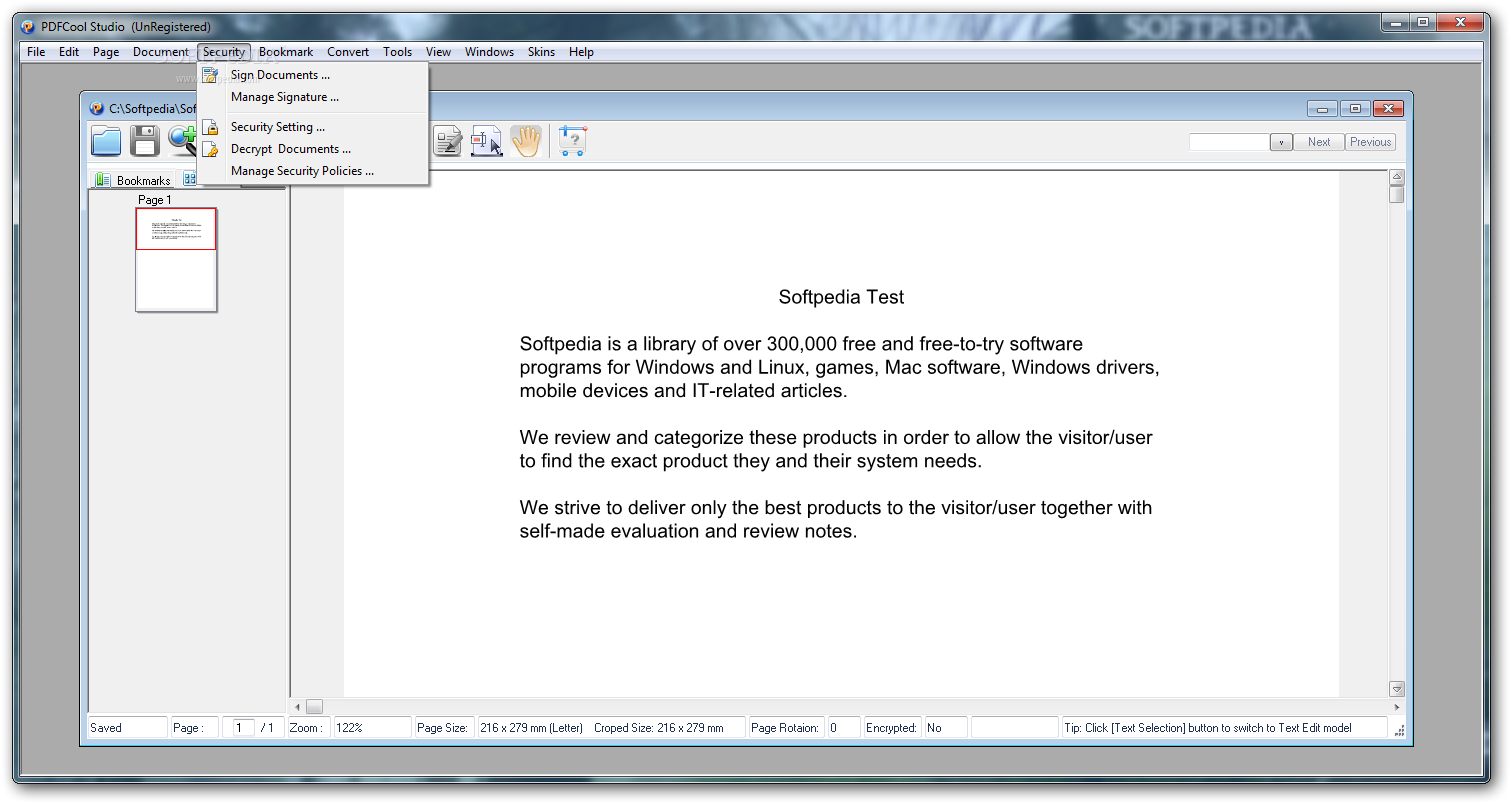Open the Page menu
The width and height of the screenshot is (1511, 804).
click(x=106, y=52)
